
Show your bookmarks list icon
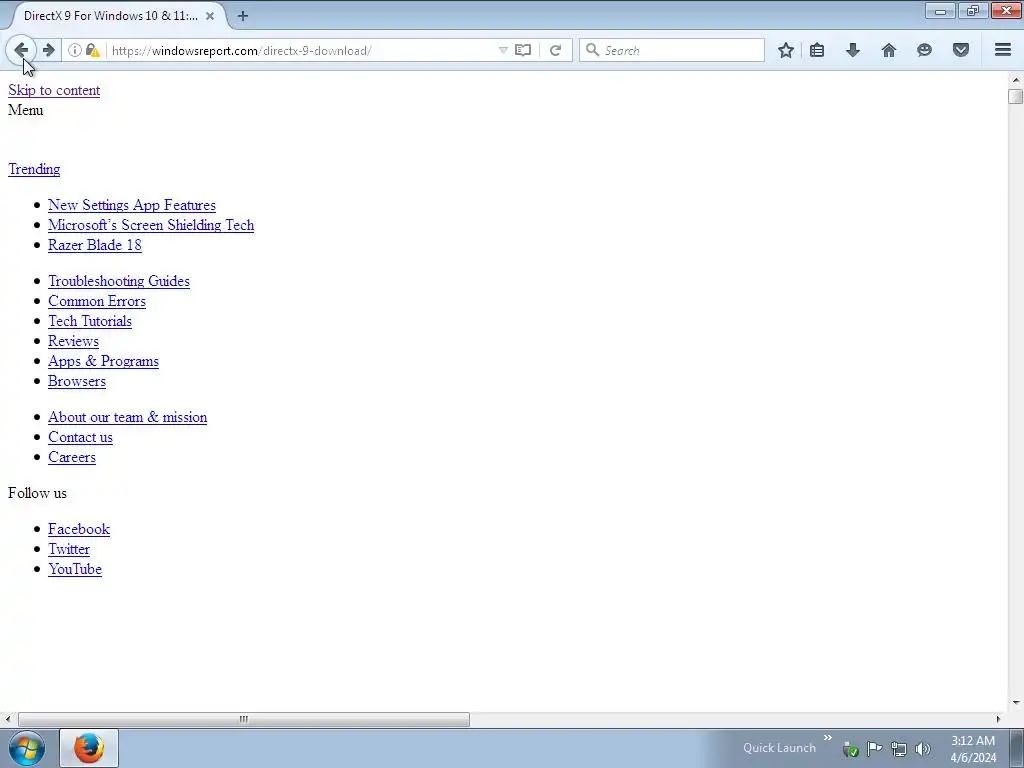(x=817, y=50)
